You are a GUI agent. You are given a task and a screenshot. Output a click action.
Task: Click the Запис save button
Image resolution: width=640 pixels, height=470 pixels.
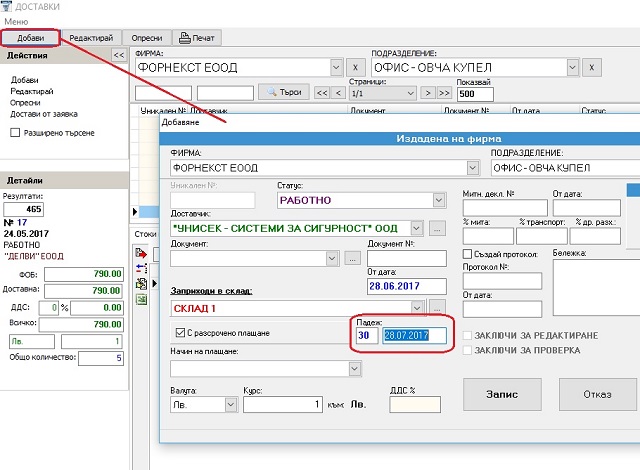click(x=502, y=394)
